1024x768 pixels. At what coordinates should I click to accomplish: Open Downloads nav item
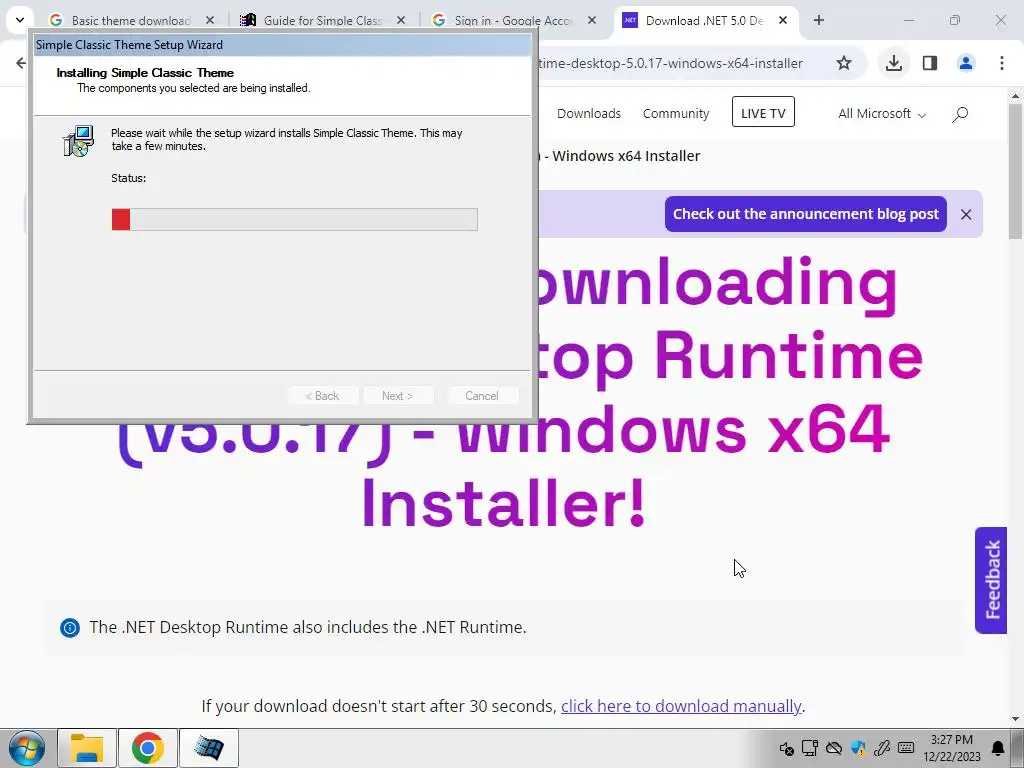[x=589, y=114]
